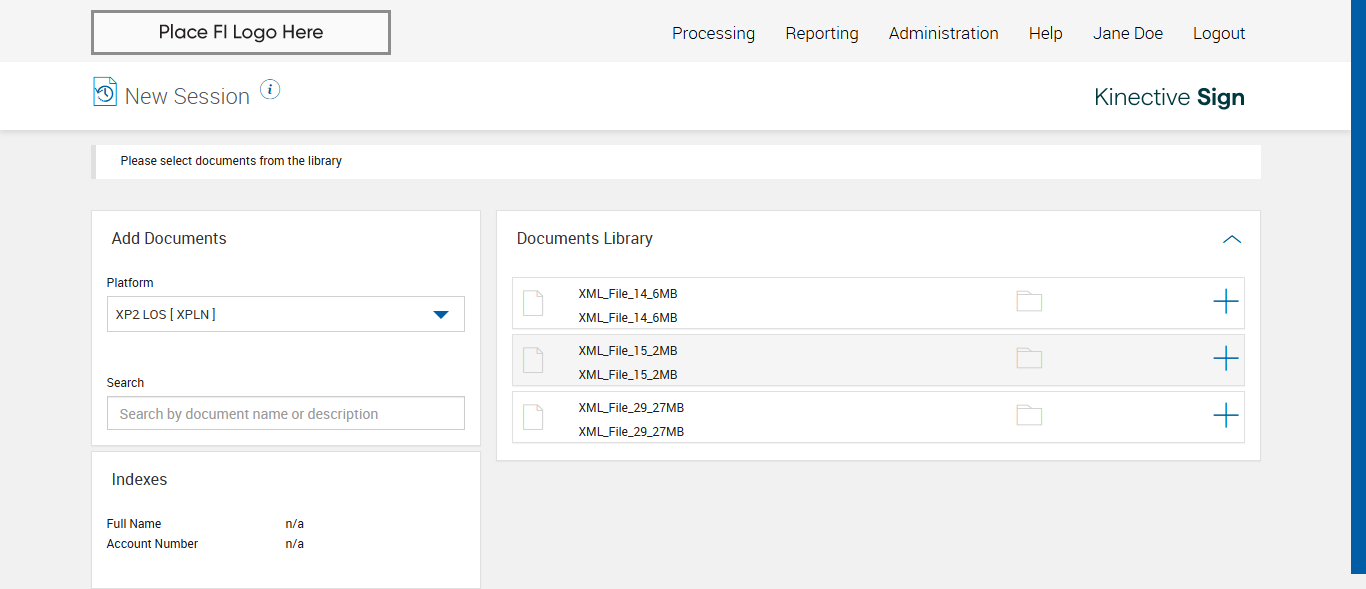The height and width of the screenshot is (589, 1366).
Task: Add XML_File_14_6MB using its plus icon
Action: pos(1225,302)
